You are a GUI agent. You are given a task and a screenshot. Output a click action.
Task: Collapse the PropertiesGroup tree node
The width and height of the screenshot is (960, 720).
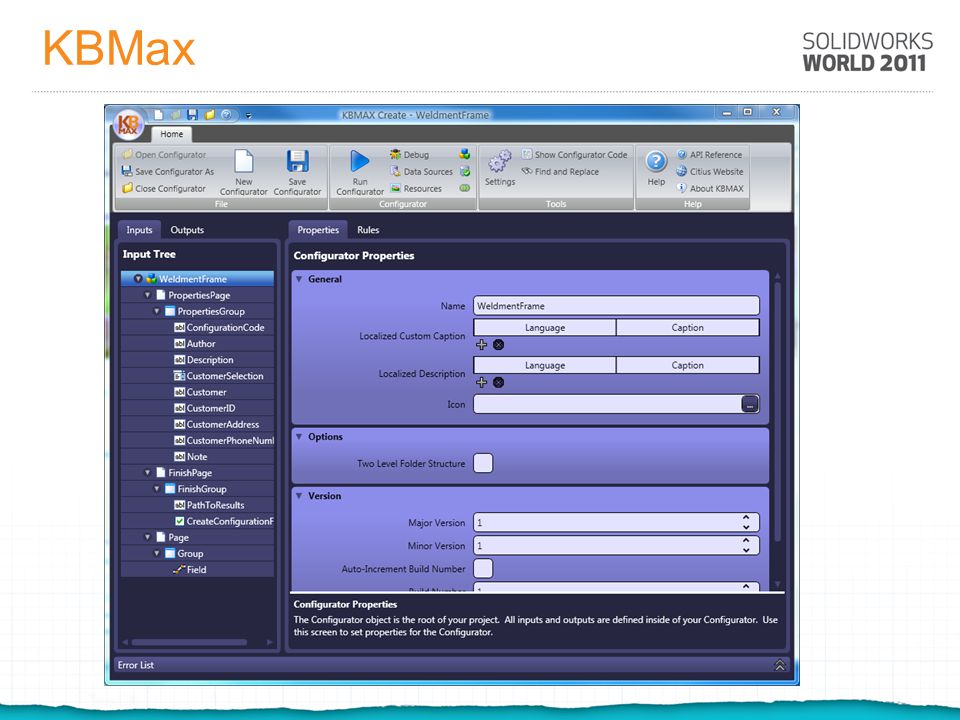click(x=157, y=311)
